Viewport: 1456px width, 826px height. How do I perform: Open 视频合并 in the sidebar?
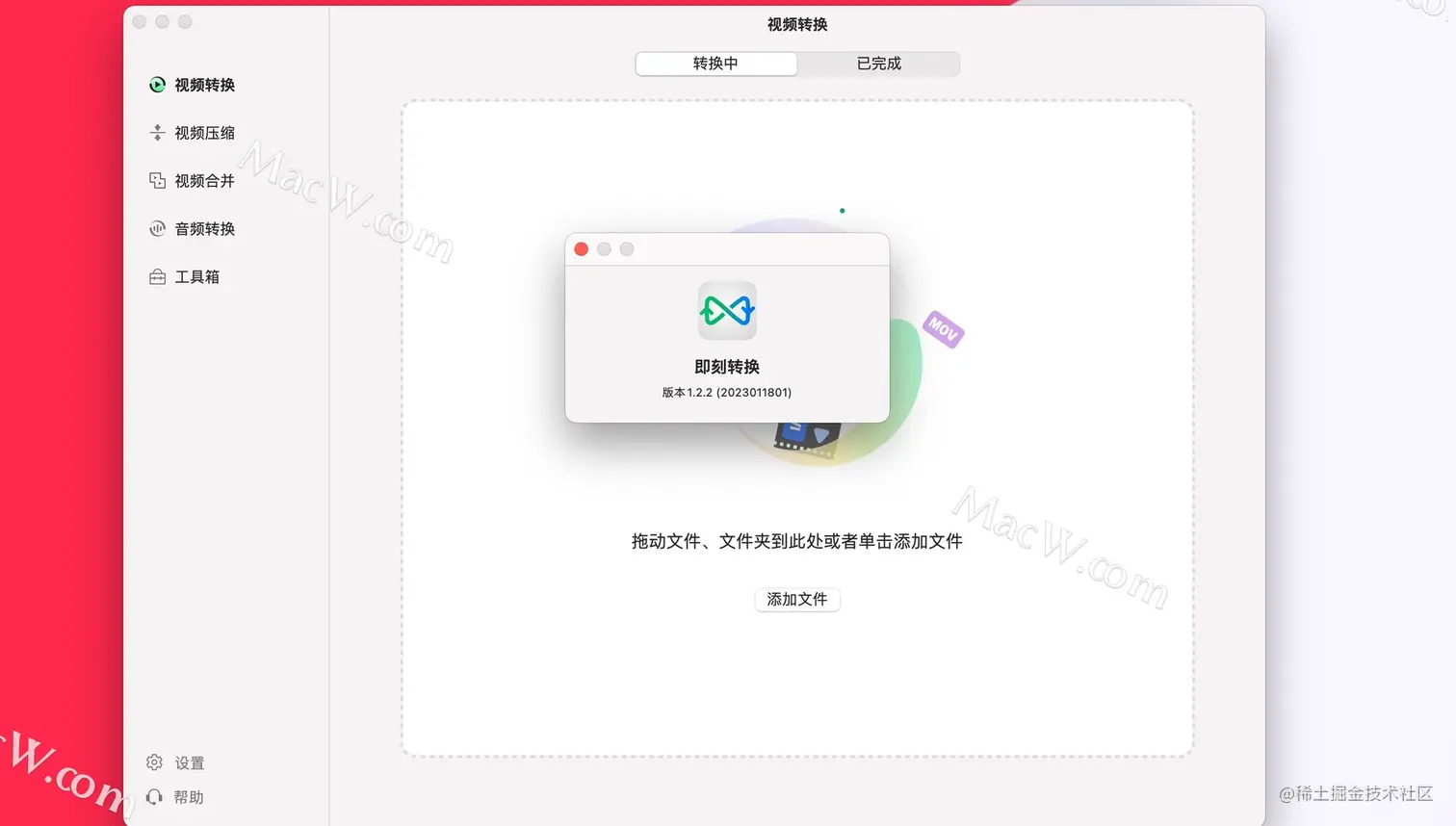(x=204, y=181)
